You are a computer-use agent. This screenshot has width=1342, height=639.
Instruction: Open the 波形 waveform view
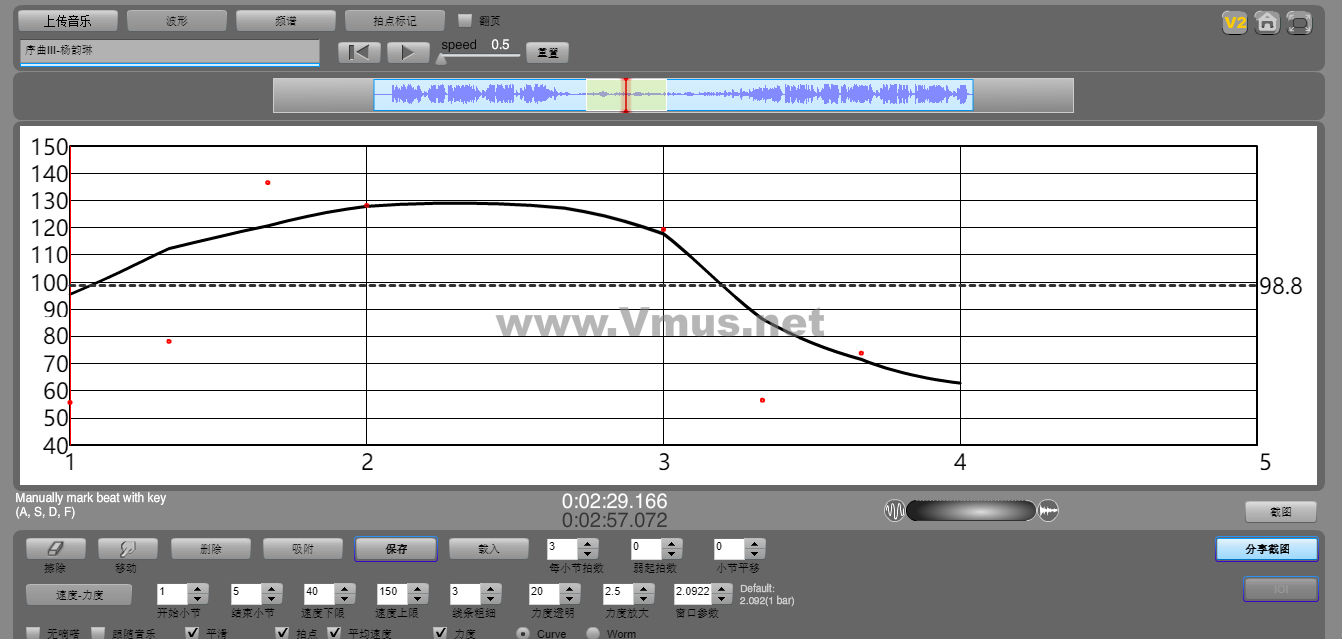click(x=177, y=20)
